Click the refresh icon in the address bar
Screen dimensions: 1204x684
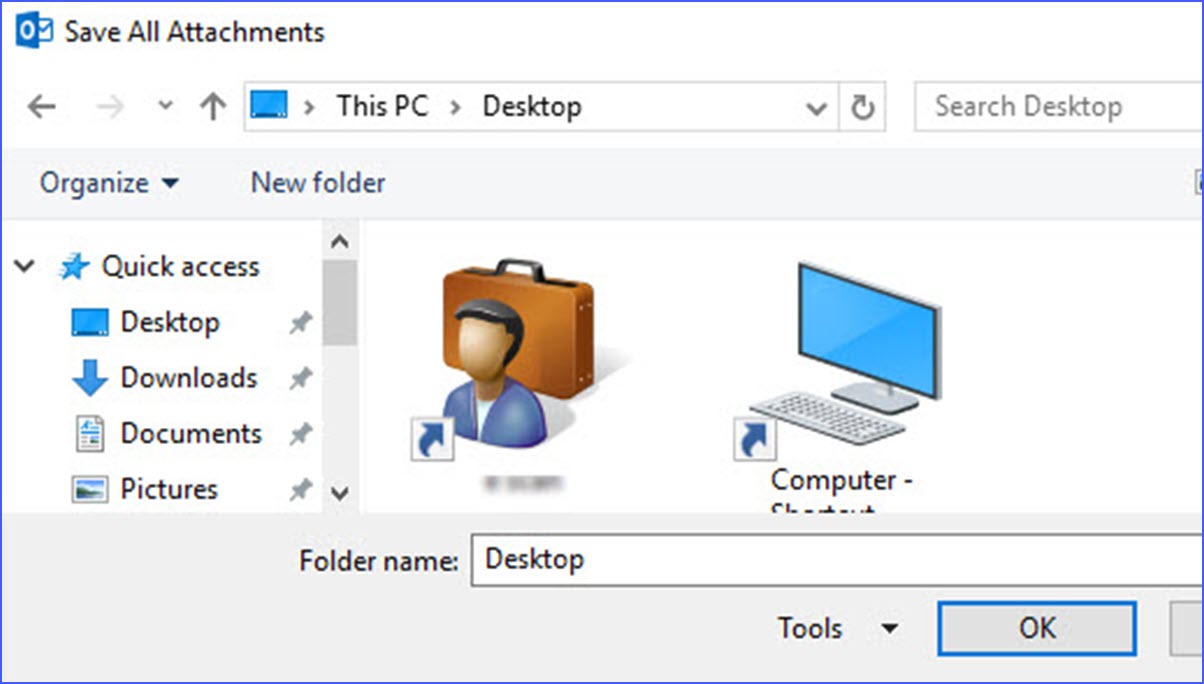(863, 105)
